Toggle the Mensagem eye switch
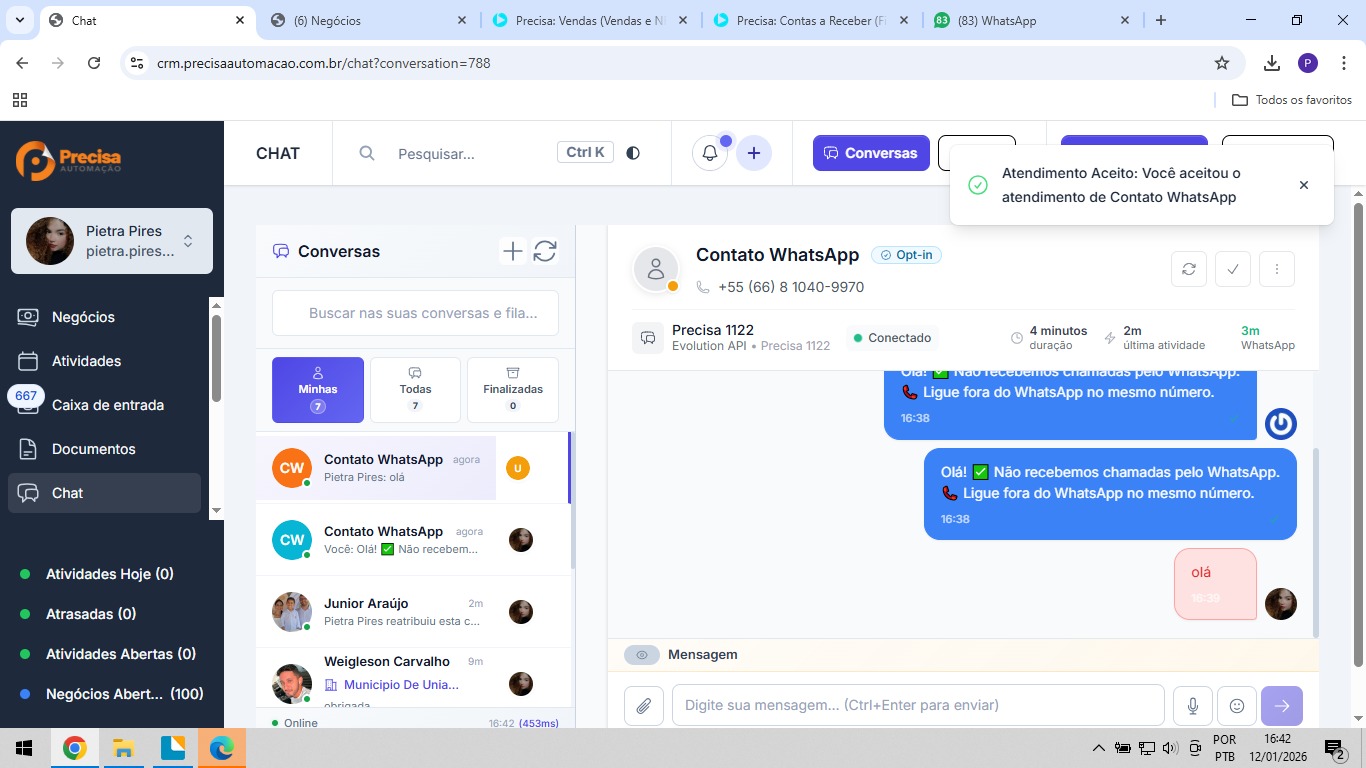Viewport: 1366px width, 768px height. pos(642,655)
